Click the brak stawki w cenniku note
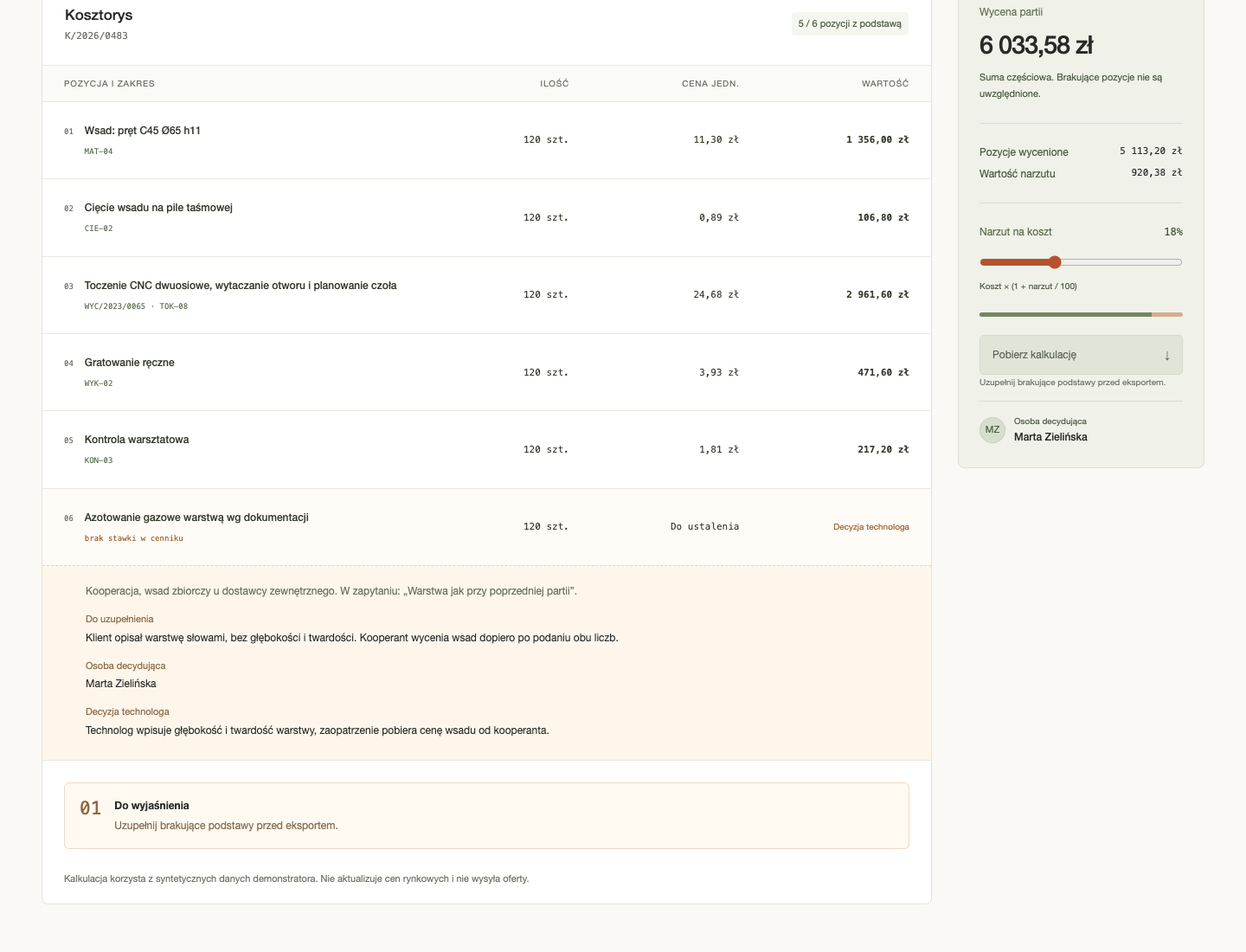The width and height of the screenshot is (1246, 952). pyautogui.click(x=134, y=538)
